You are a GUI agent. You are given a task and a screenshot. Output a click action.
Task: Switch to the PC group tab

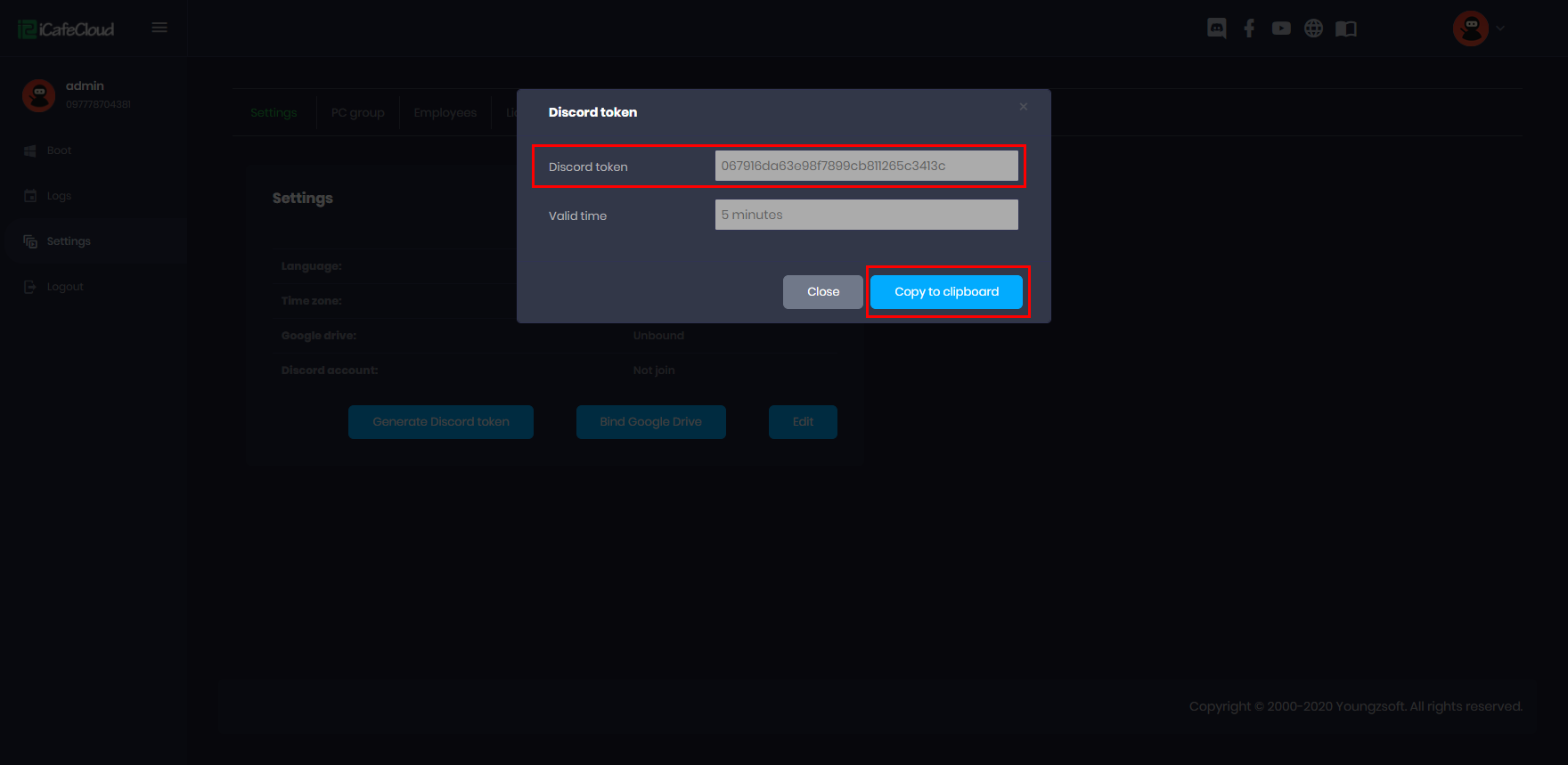click(357, 113)
